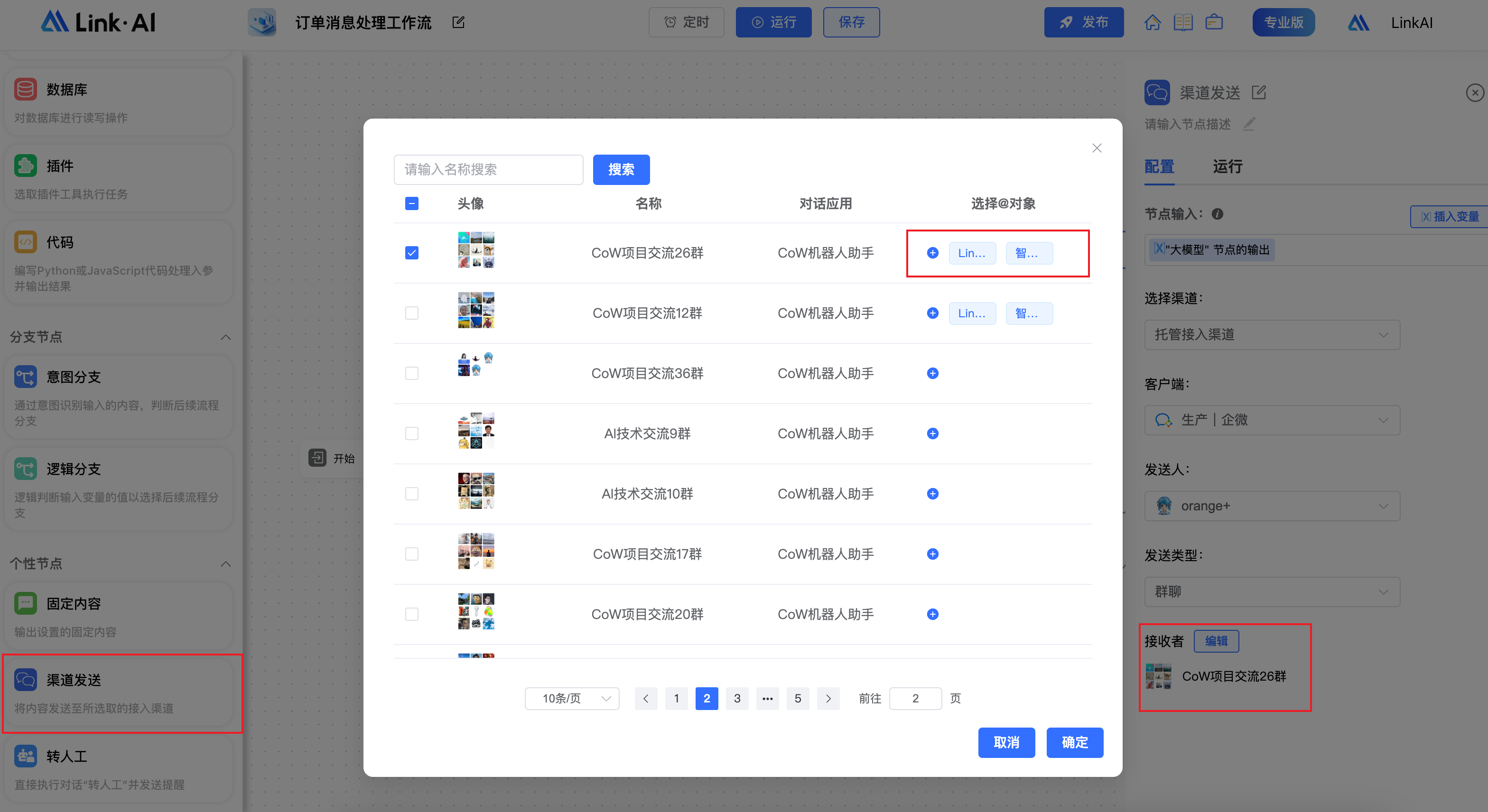The image size is (1488, 812).
Task: Open the home icon in top bar
Action: pyautogui.click(x=1152, y=22)
